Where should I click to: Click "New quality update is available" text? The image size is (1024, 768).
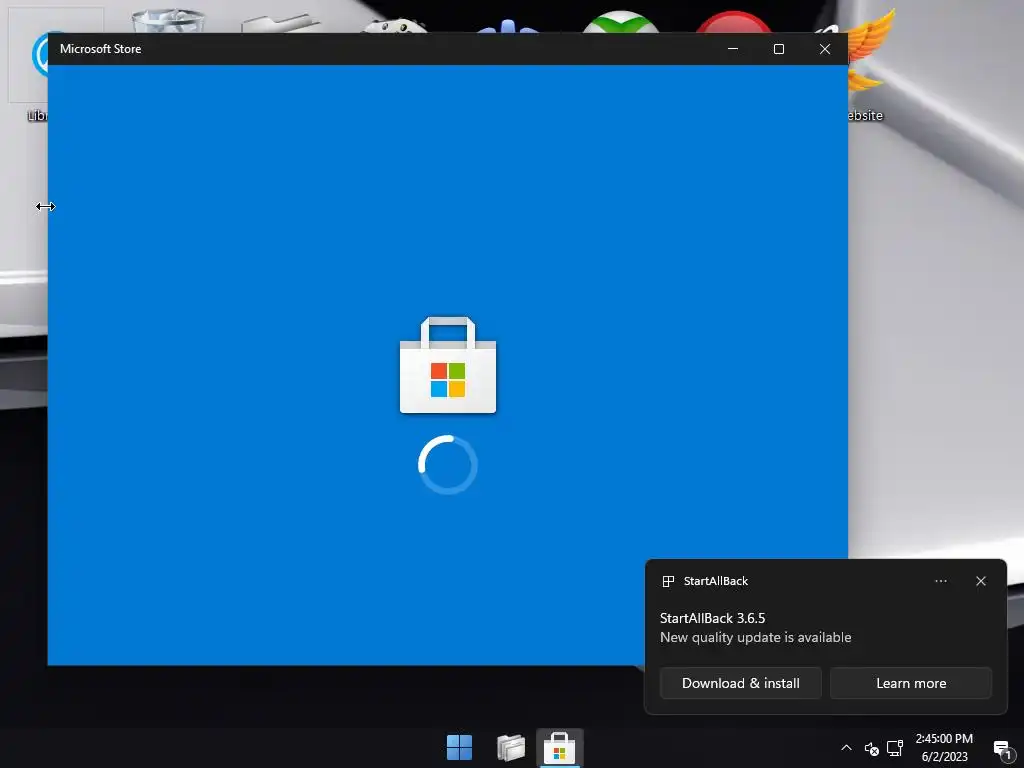[x=756, y=637]
